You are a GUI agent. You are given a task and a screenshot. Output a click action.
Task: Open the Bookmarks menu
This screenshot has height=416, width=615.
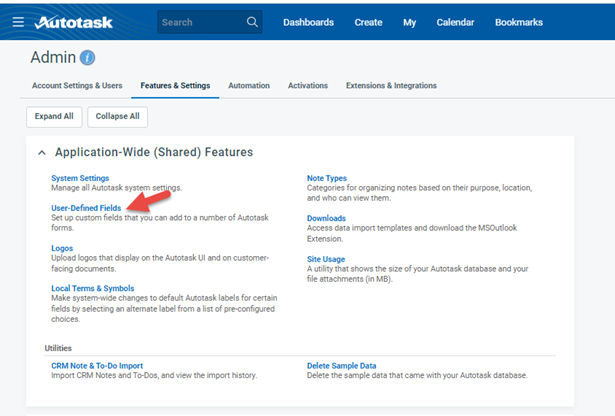tap(519, 22)
